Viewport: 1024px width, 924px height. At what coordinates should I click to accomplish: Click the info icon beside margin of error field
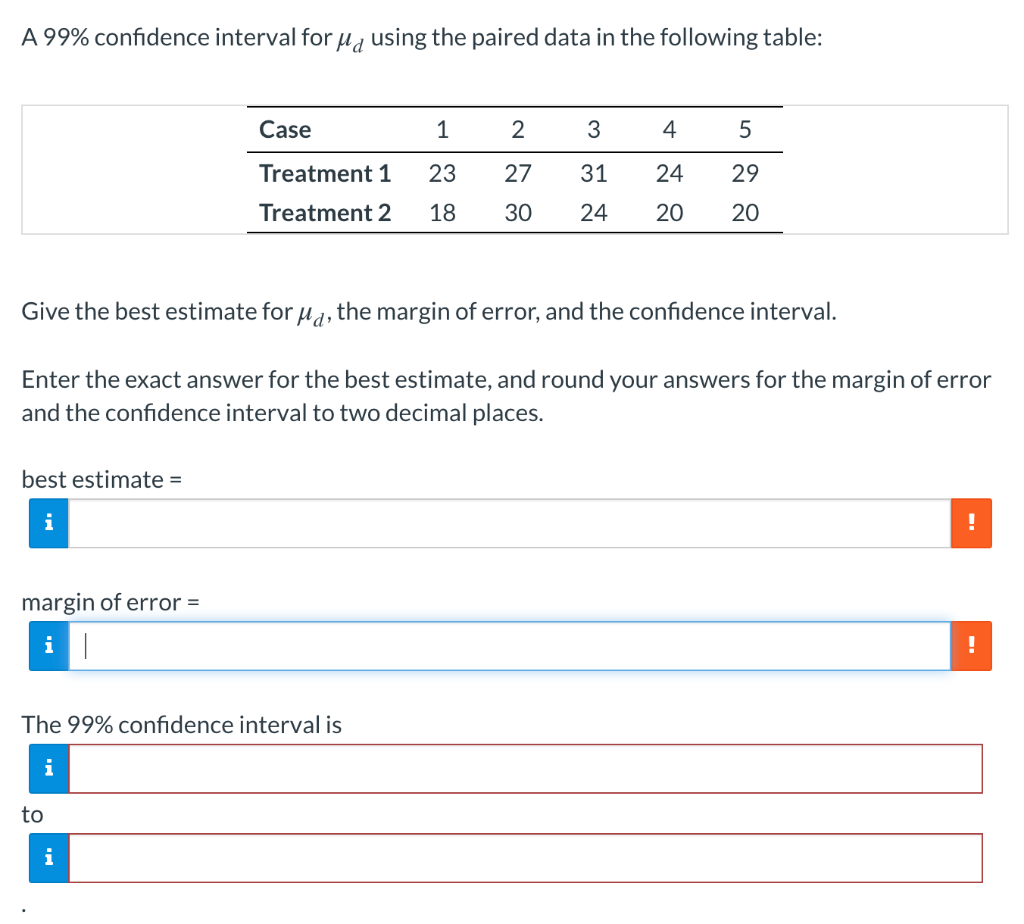pyautogui.click(x=47, y=645)
